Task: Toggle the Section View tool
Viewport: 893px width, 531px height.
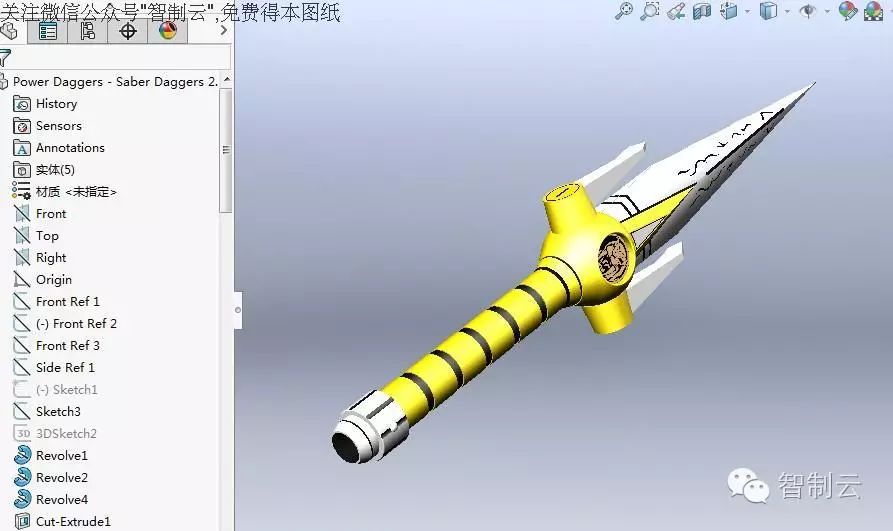Action: pyautogui.click(x=702, y=11)
